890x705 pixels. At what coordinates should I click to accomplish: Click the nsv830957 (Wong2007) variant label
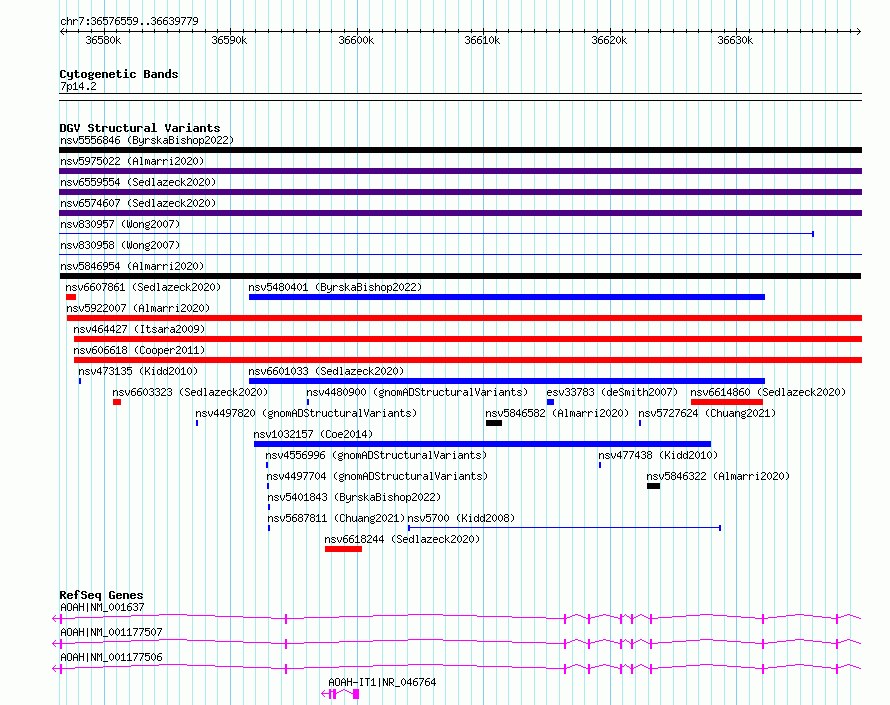(120, 224)
